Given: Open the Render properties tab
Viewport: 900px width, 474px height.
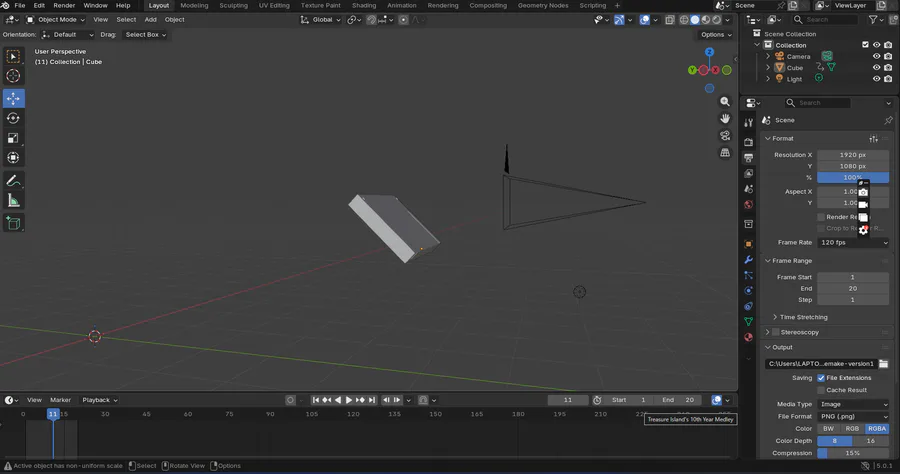Looking at the screenshot, I should [748, 142].
